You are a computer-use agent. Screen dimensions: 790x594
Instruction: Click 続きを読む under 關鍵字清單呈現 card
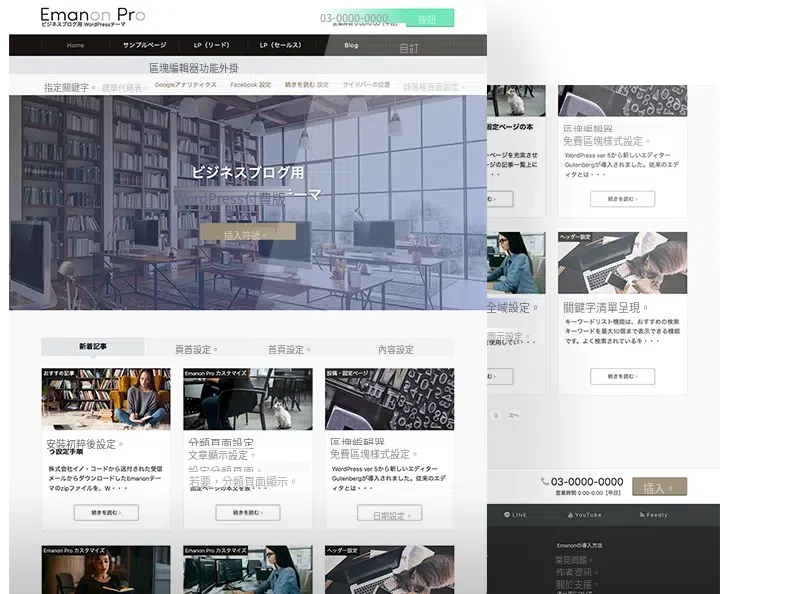click(x=623, y=376)
